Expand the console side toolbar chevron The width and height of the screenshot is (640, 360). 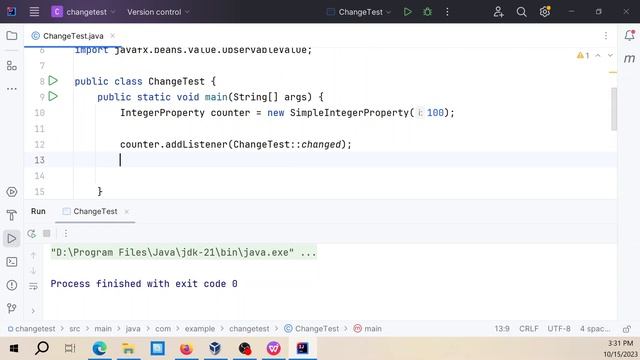point(33,311)
